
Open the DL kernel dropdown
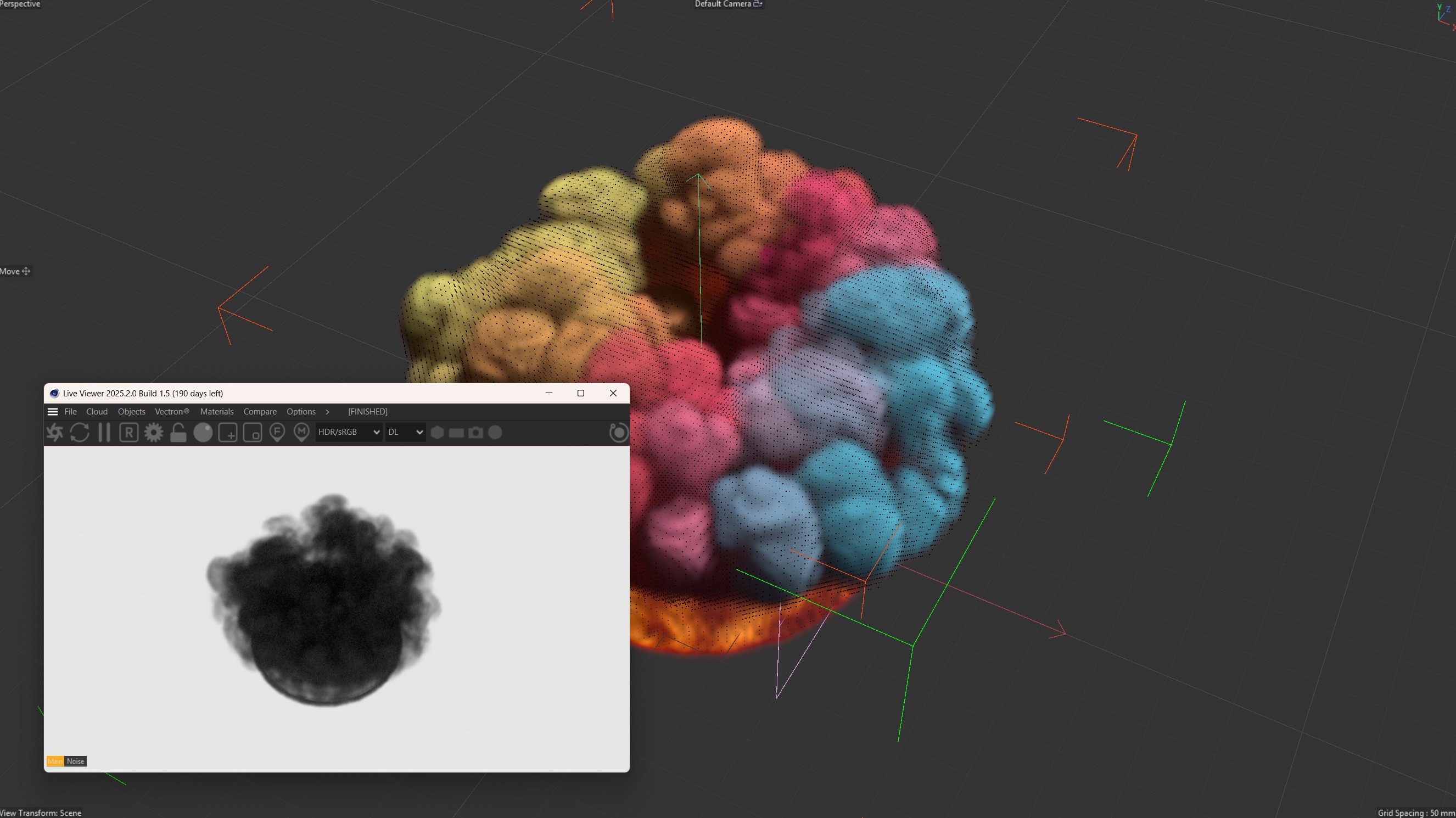coord(405,433)
